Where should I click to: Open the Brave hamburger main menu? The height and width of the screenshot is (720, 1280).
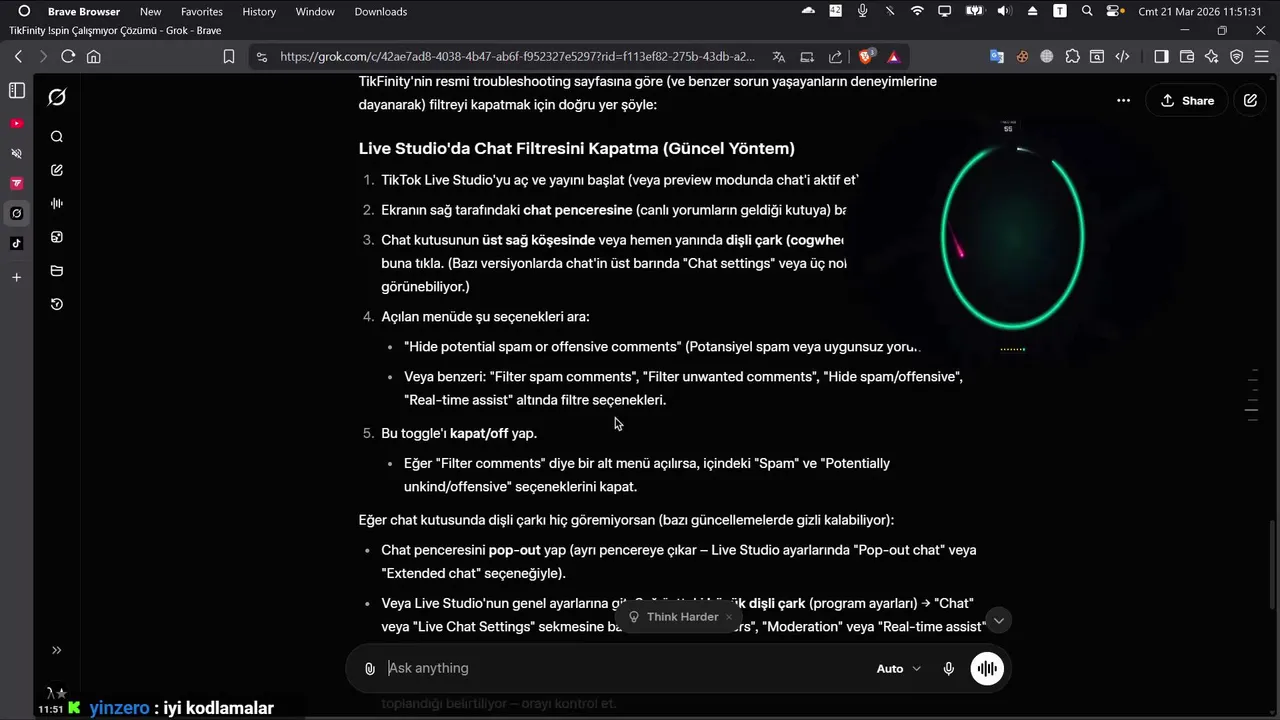pyautogui.click(x=1262, y=57)
